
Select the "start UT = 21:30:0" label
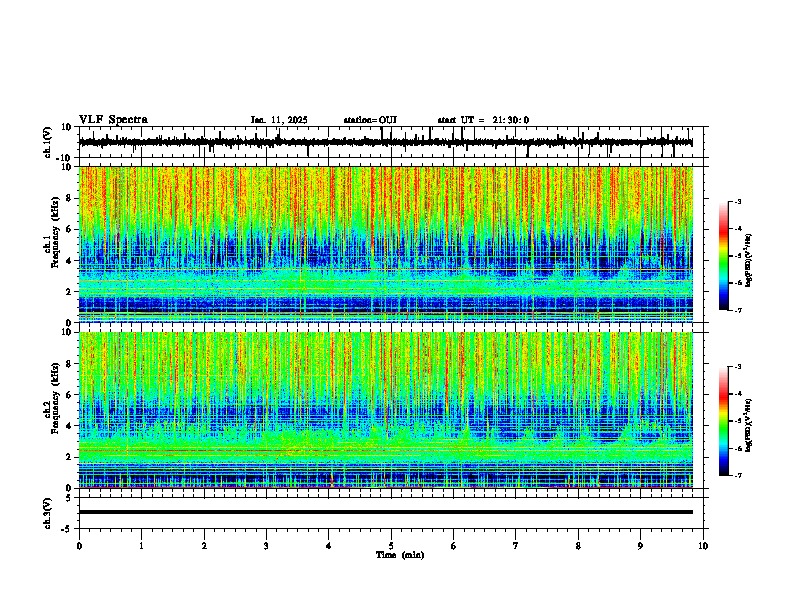483,120
